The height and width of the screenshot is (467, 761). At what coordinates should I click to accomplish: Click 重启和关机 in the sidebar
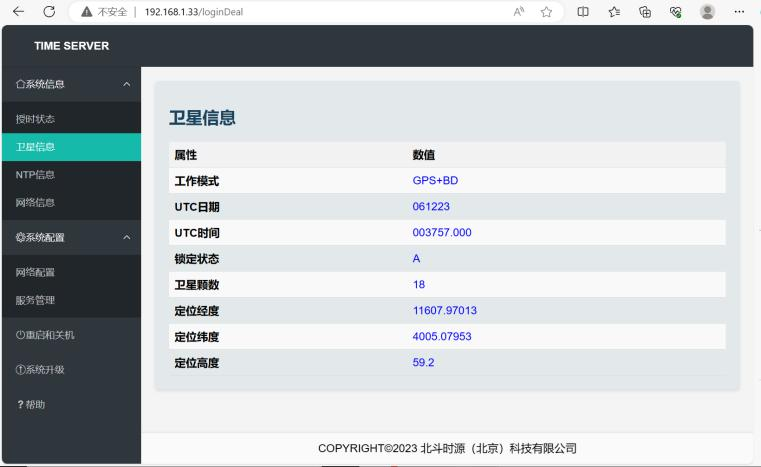point(45,335)
